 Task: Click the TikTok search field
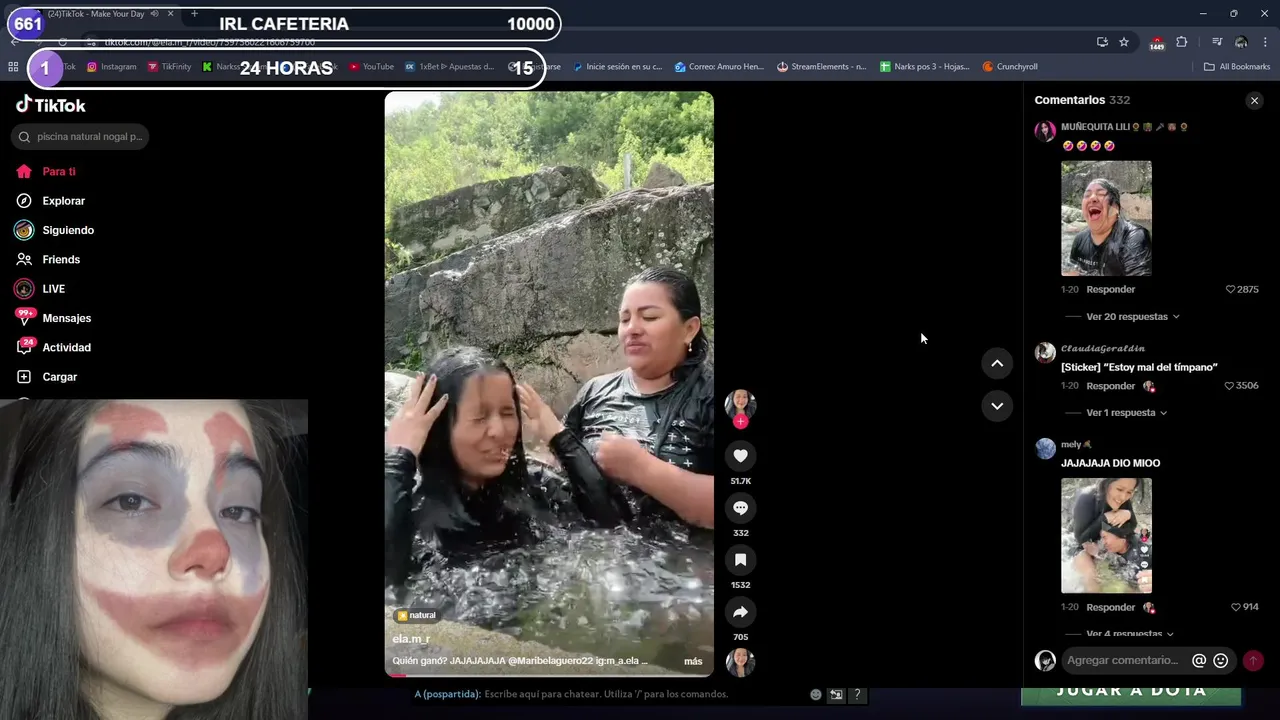pyautogui.click(x=80, y=137)
